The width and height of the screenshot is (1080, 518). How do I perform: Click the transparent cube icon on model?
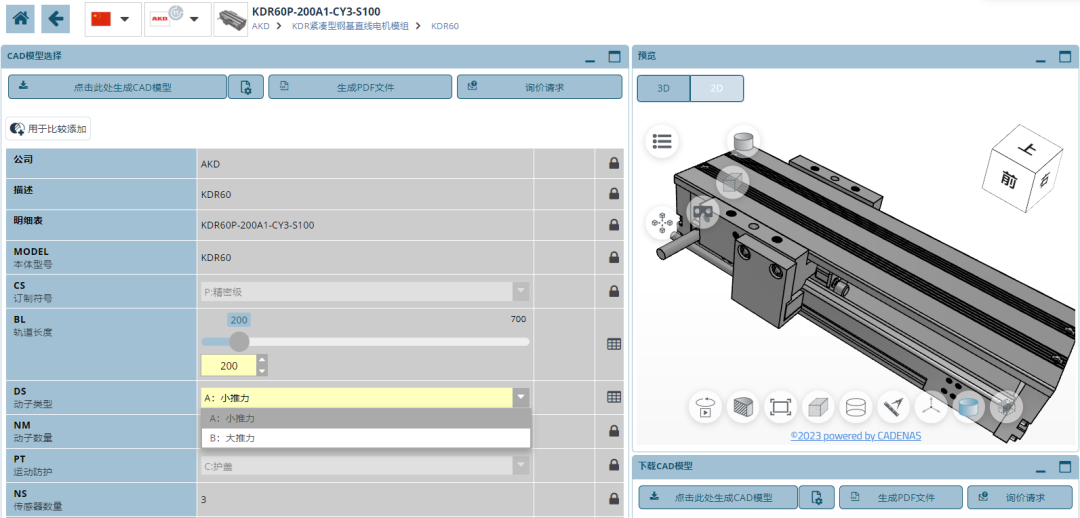[732, 183]
